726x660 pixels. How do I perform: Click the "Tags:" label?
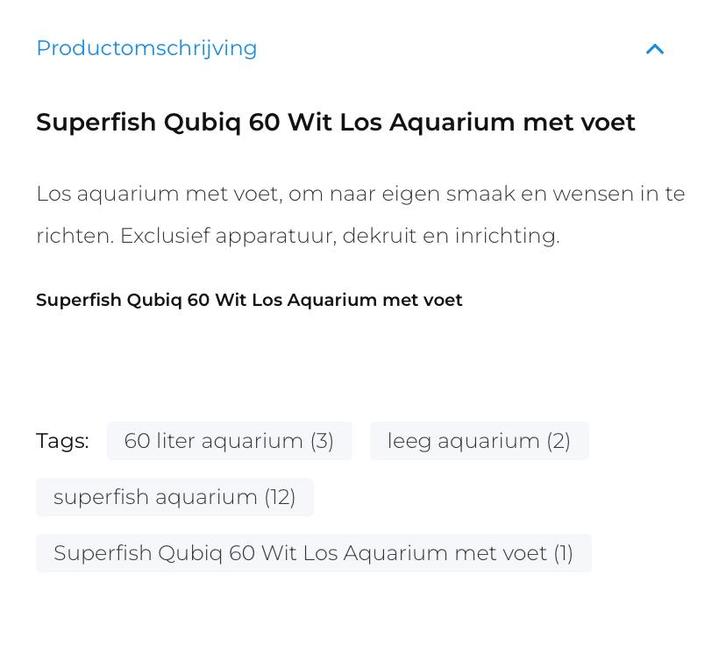coord(62,441)
